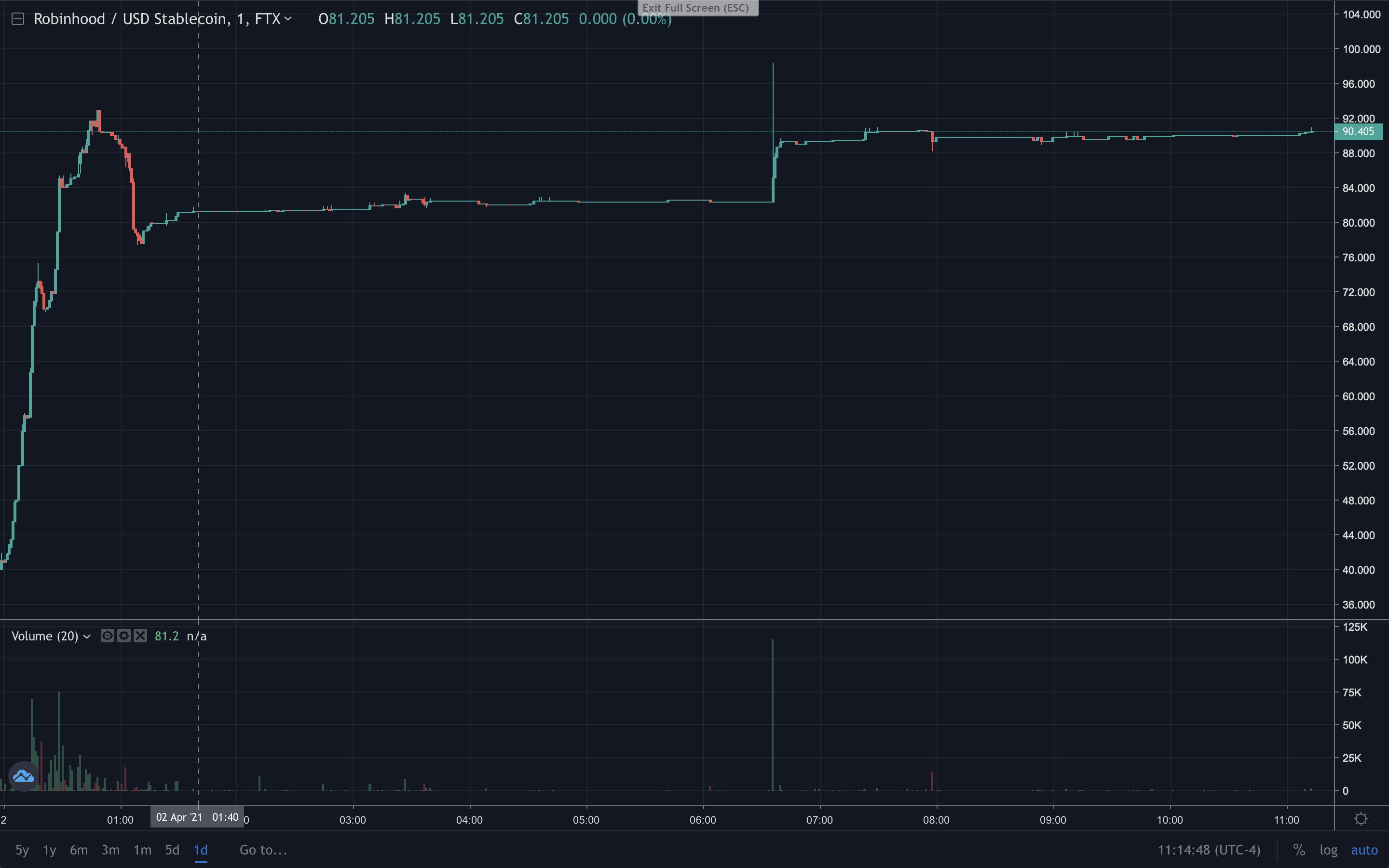
Task: Collapse the legend using the minus box icon
Action: (x=18, y=19)
